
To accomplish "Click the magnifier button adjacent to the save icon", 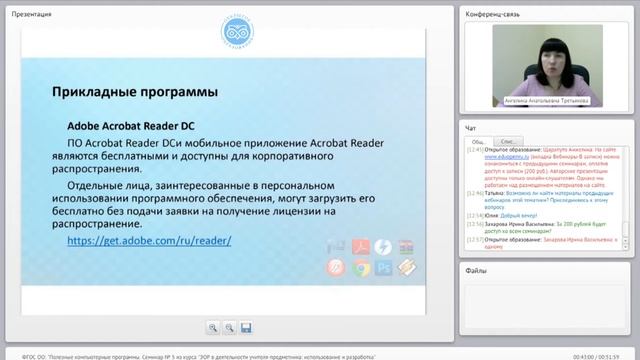I will click(x=229, y=328).
